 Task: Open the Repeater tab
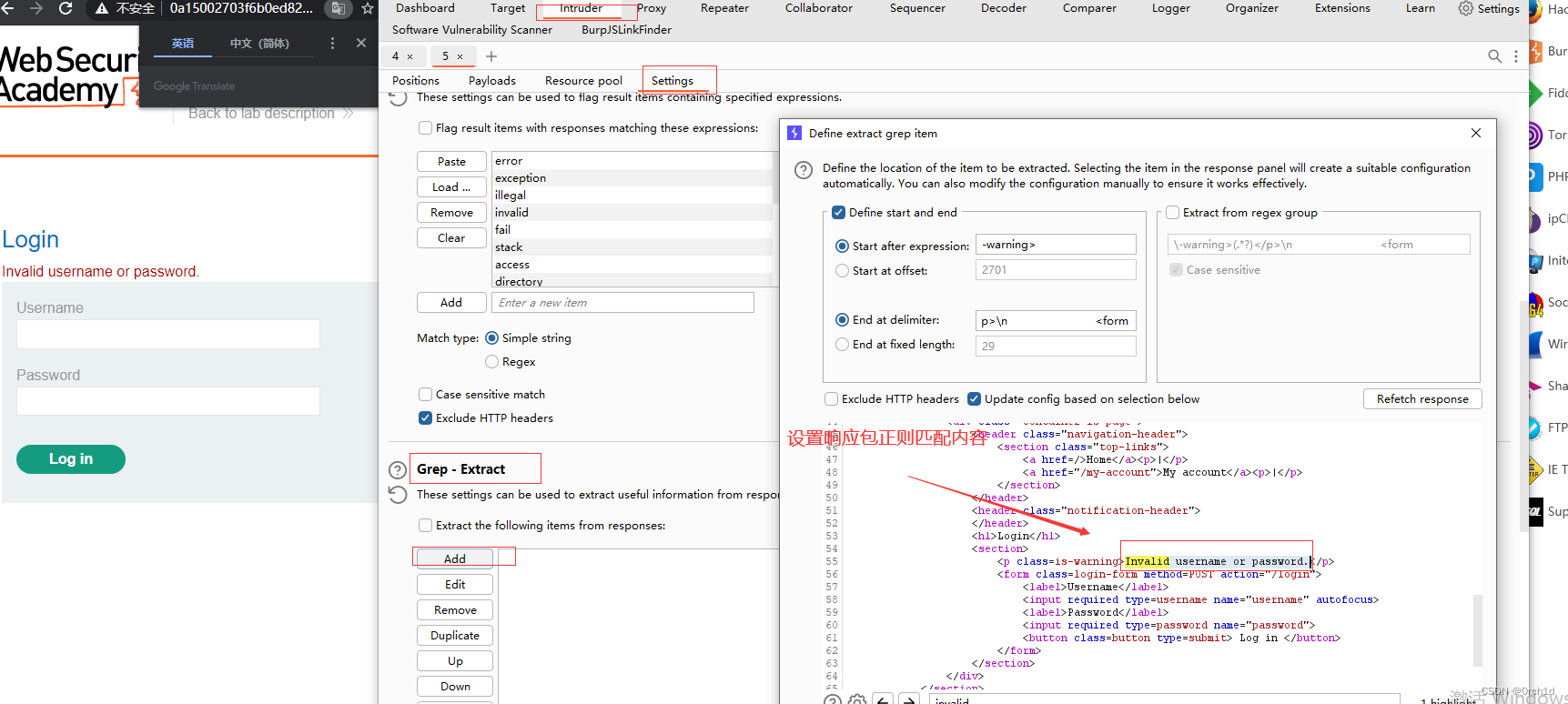[x=724, y=8]
